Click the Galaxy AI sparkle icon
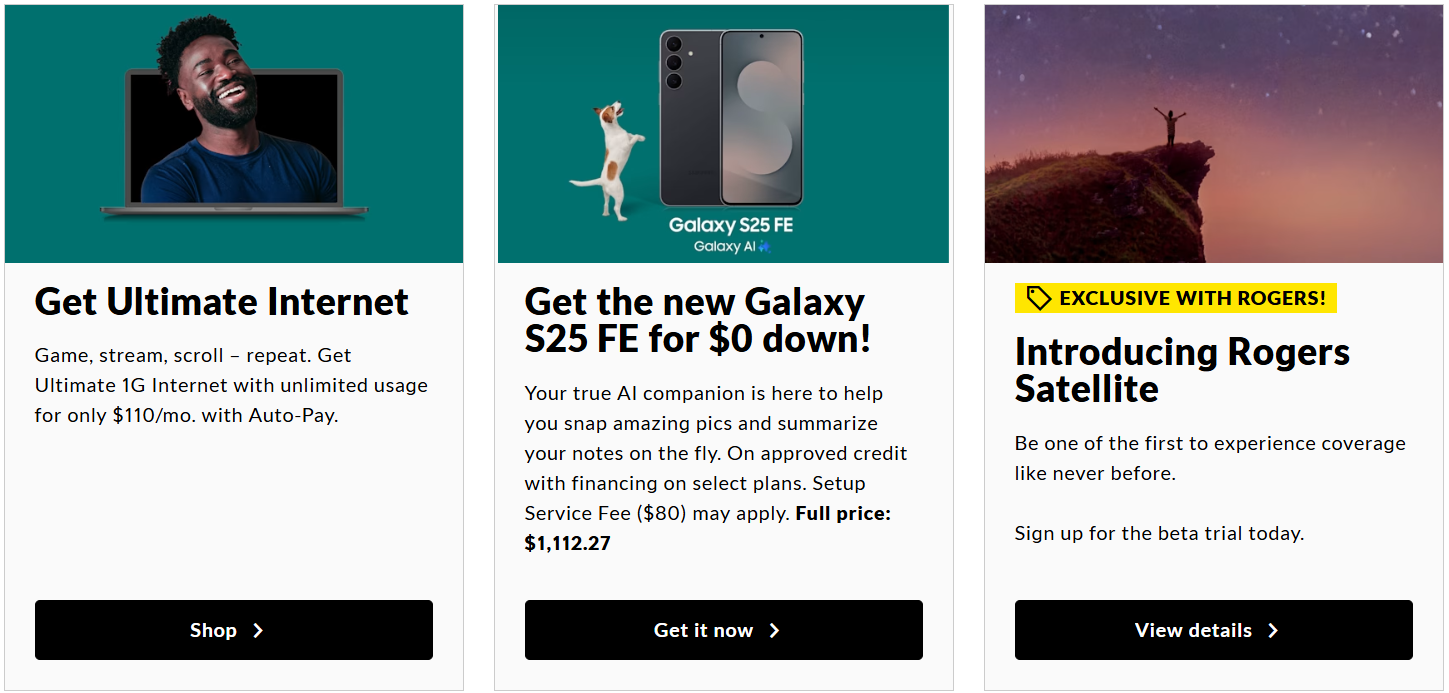Image resolution: width=1449 pixels, height=693 pixels. (765, 246)
